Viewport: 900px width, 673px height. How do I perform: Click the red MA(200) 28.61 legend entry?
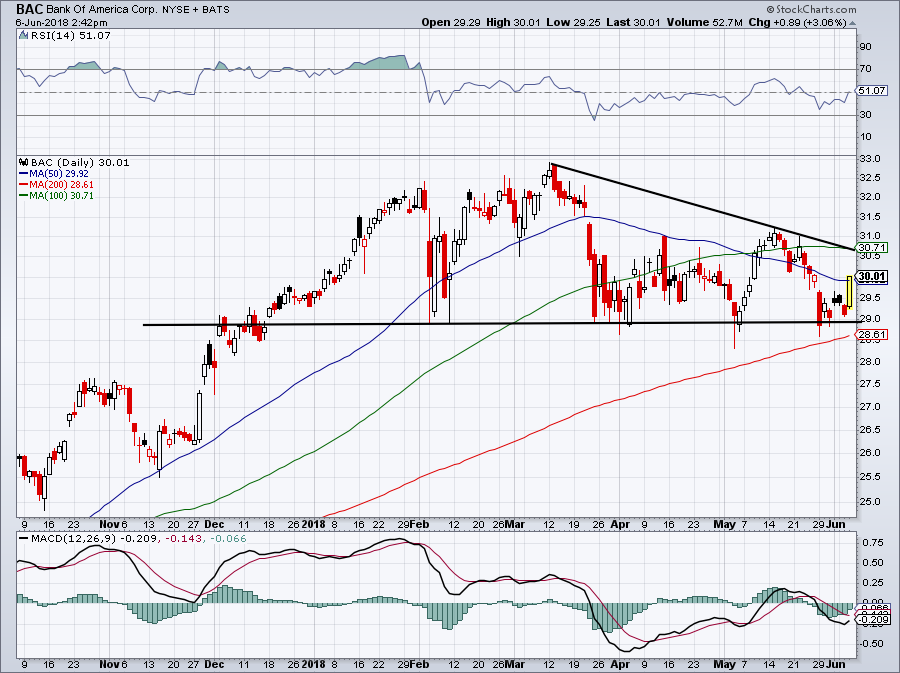point(56,184)
